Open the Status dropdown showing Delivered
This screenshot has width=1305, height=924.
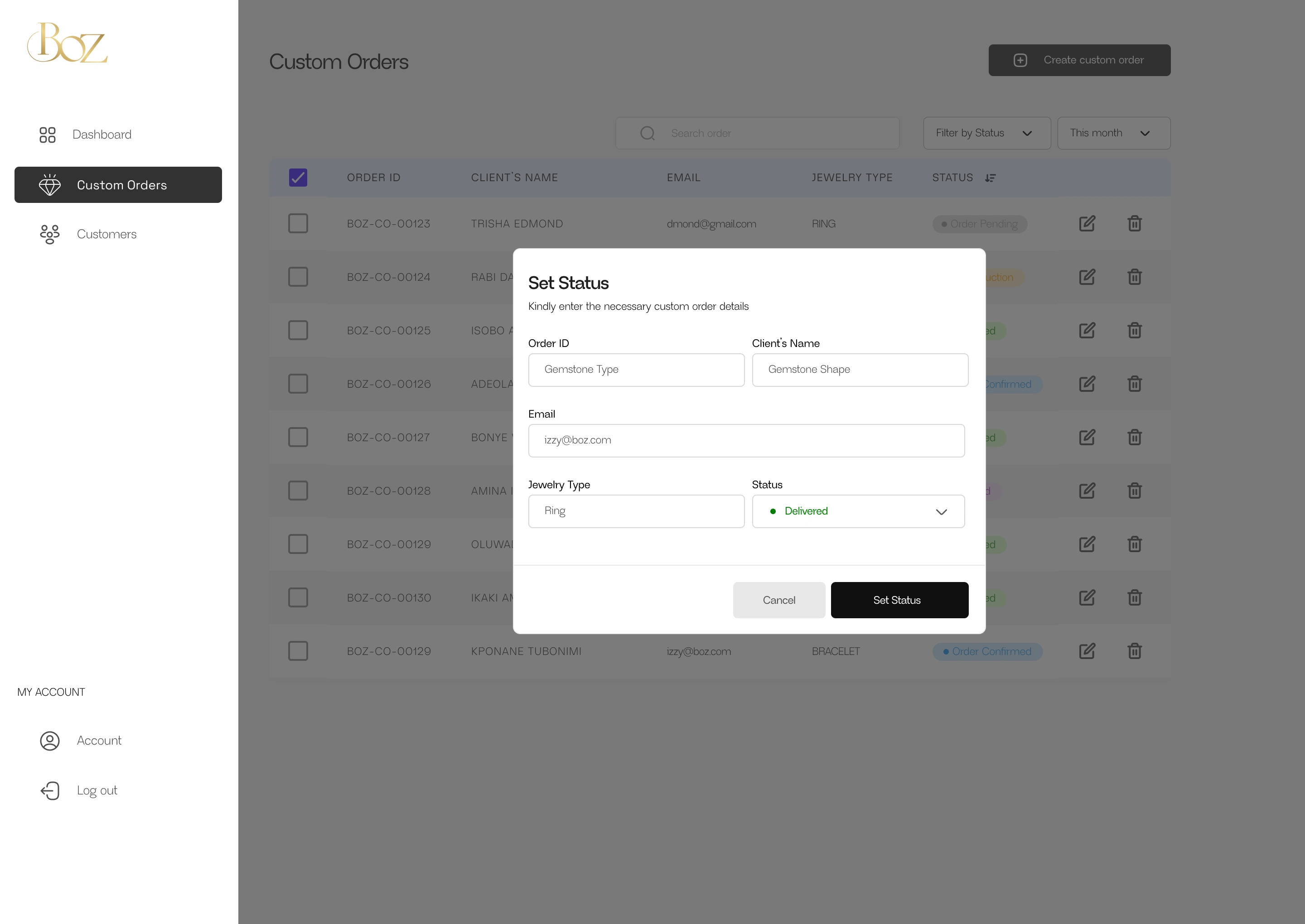pyautogui.click(x=858, y=511)
